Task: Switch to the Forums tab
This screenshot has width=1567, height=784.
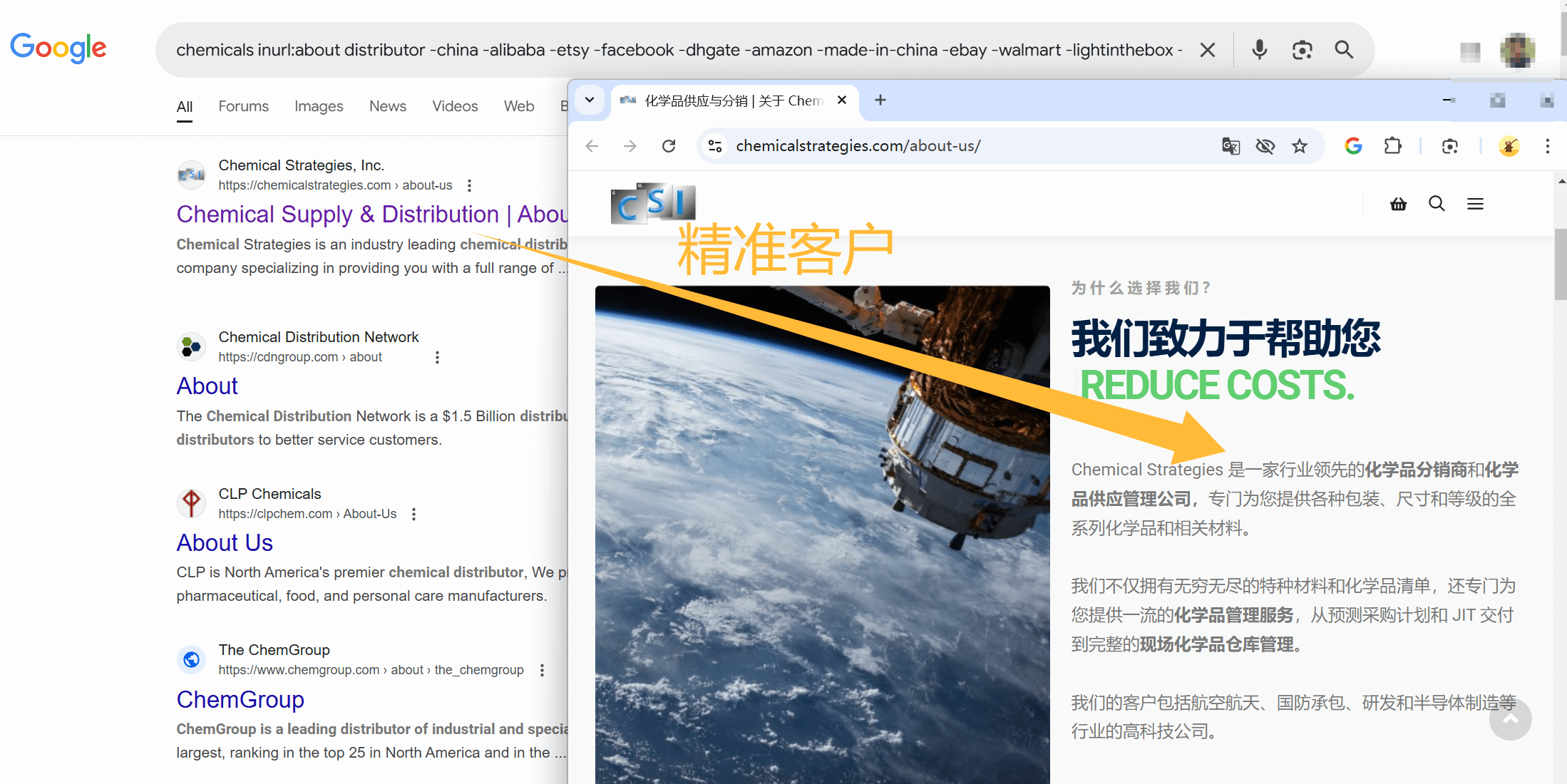Action: point(243,106)
